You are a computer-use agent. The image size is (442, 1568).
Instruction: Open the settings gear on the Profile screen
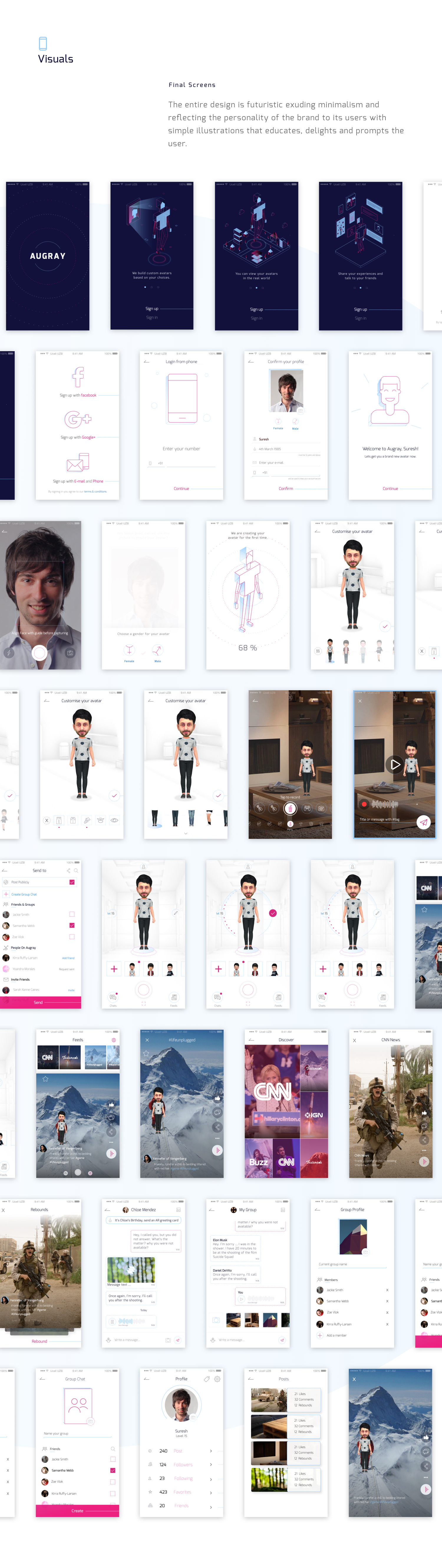coord(217,1379)
